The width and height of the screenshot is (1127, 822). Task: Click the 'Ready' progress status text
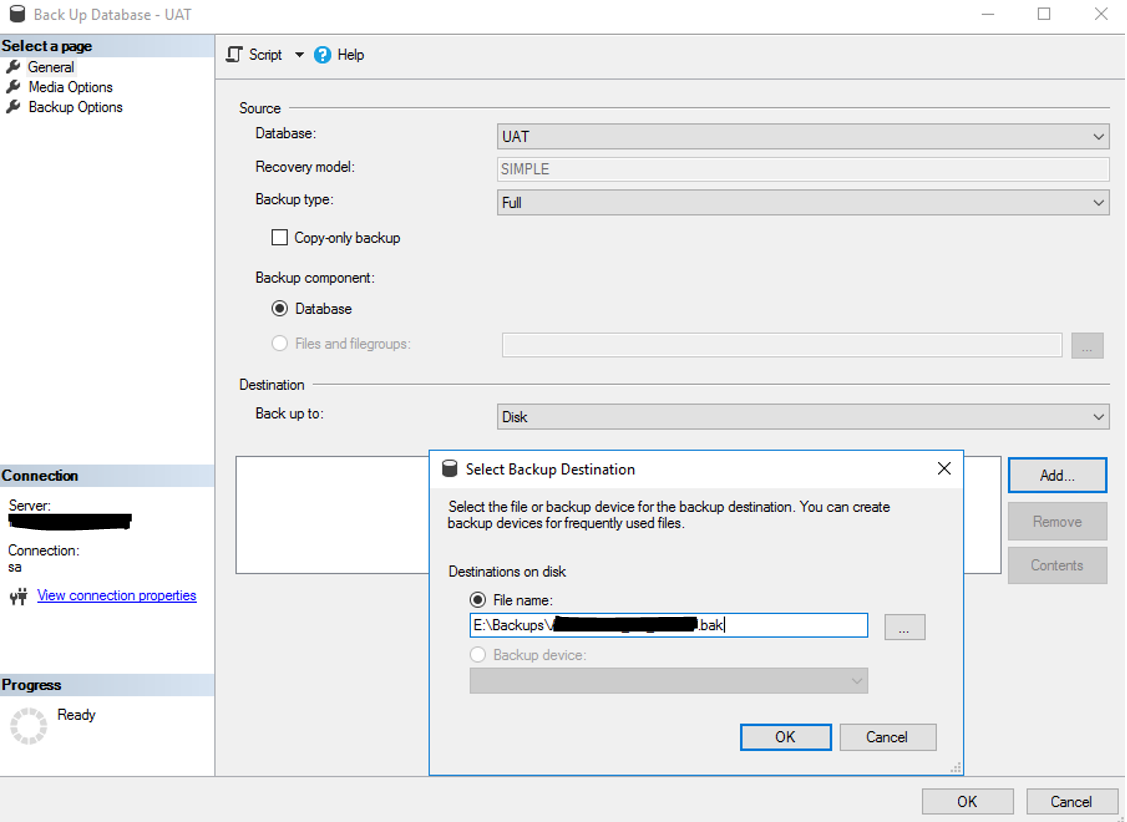tap(76, 715)
